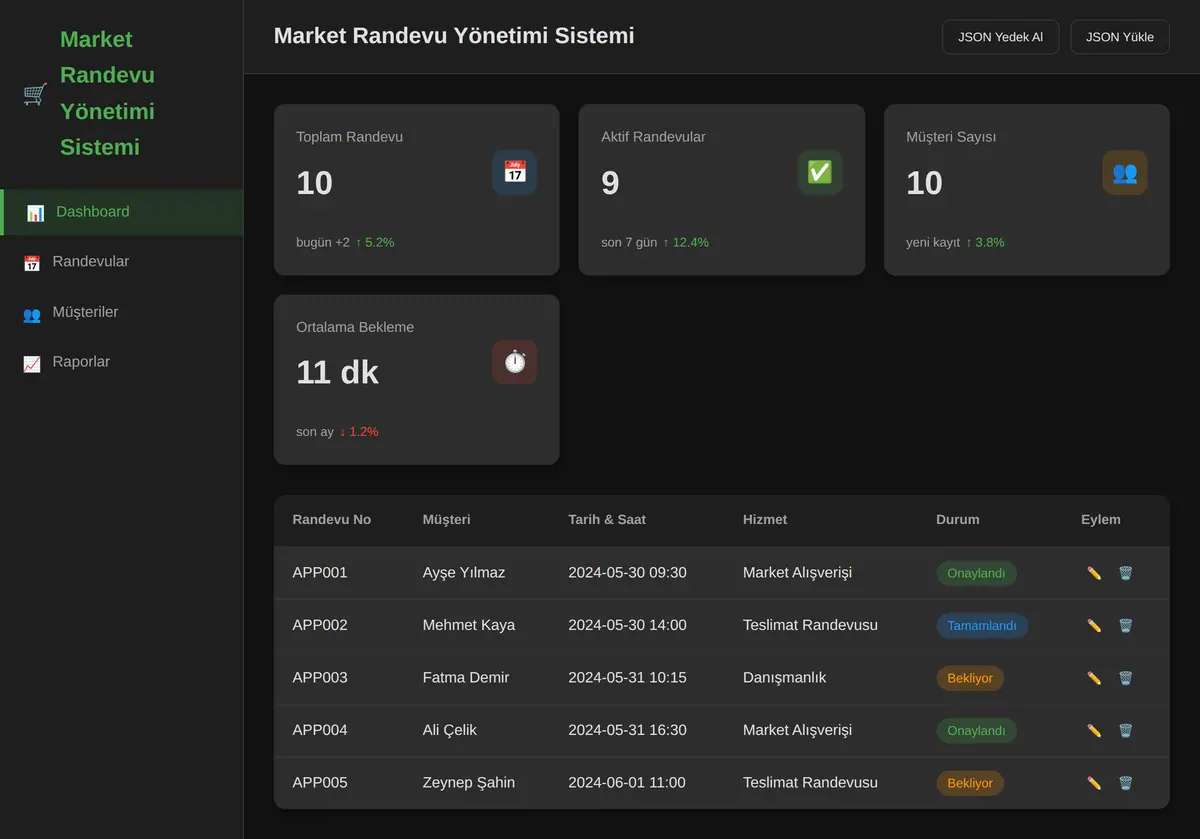
Task: Edit appointment APP005 with pencil icon
Action: click(1094, 783)
